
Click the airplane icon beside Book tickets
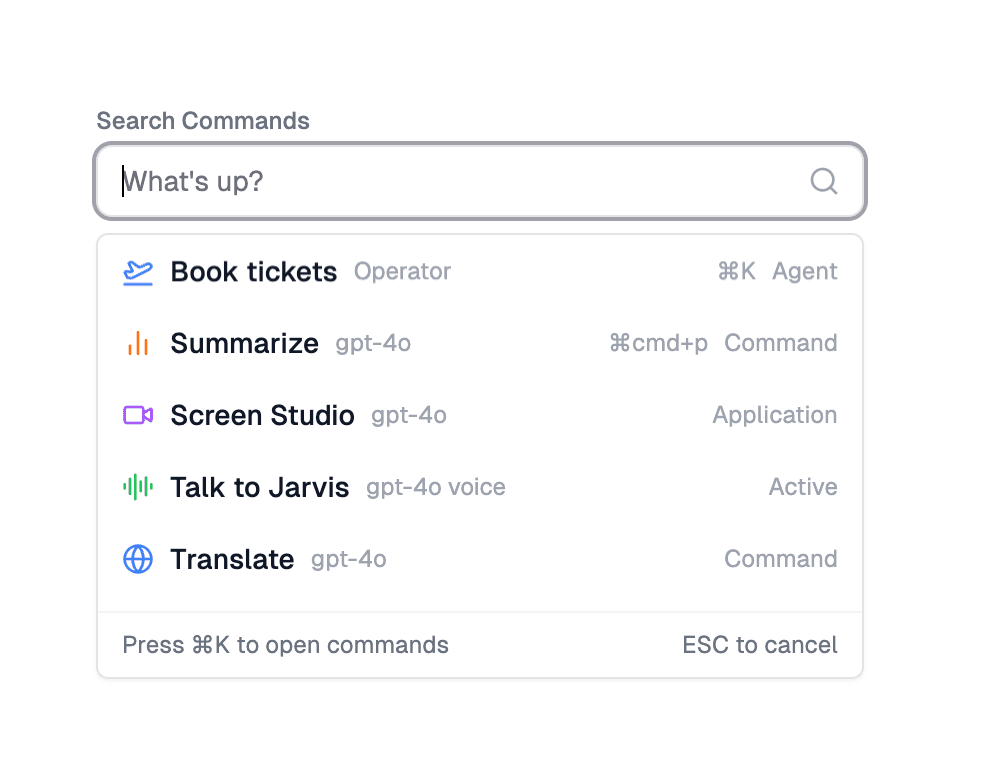[x=138, y=272]
